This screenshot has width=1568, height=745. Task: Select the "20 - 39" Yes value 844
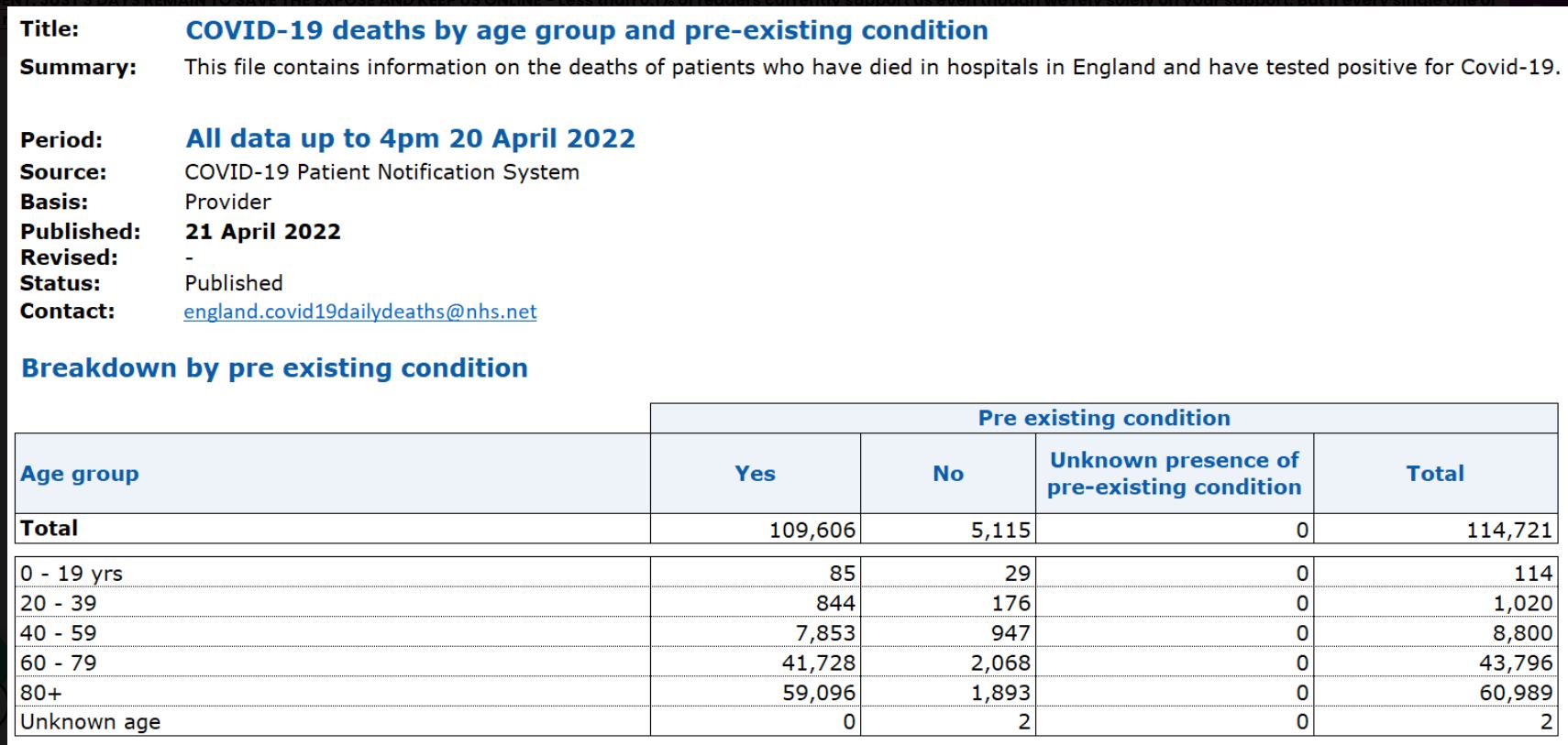point(834,603)
